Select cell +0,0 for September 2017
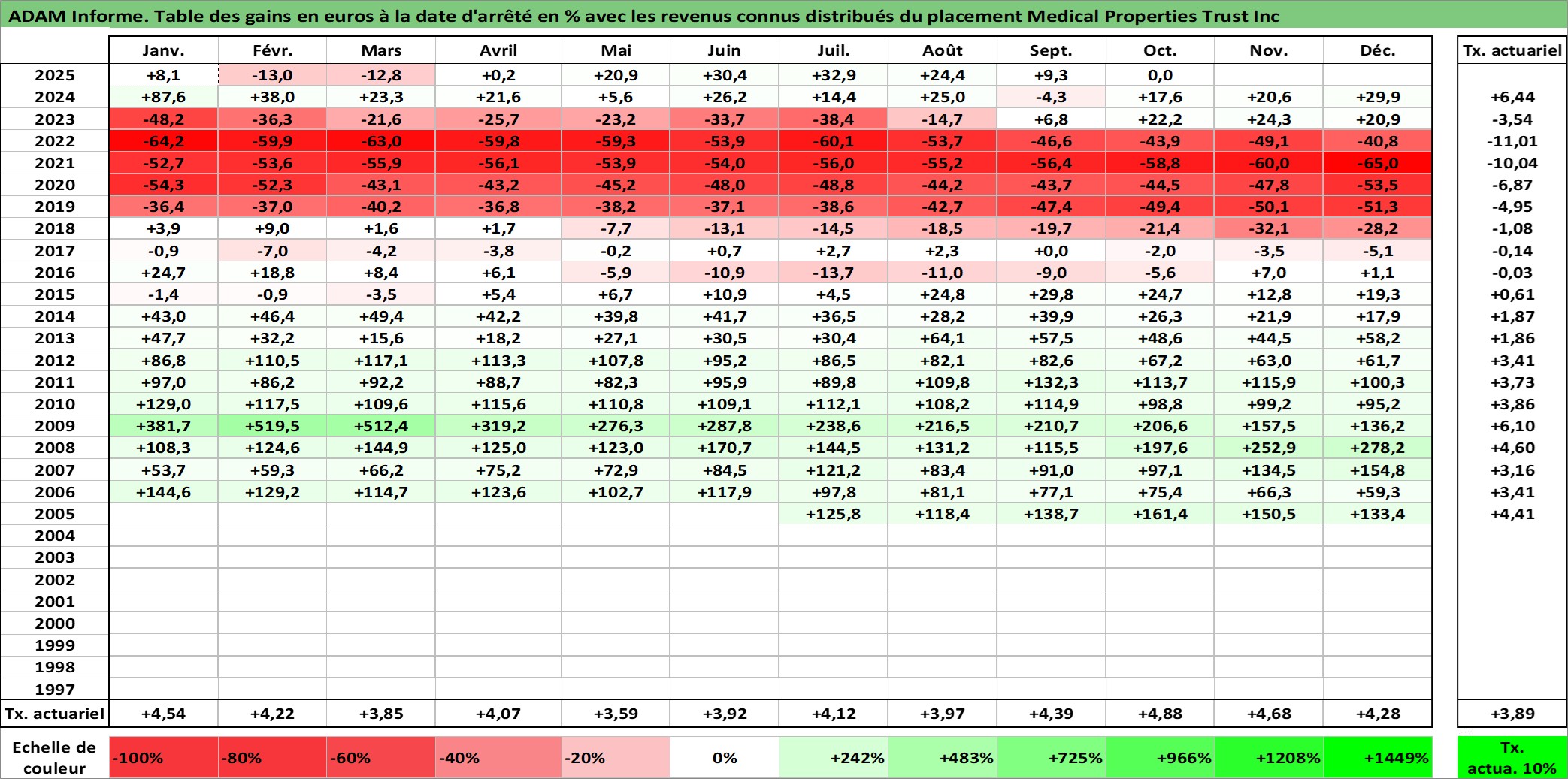 point(1051,251)
